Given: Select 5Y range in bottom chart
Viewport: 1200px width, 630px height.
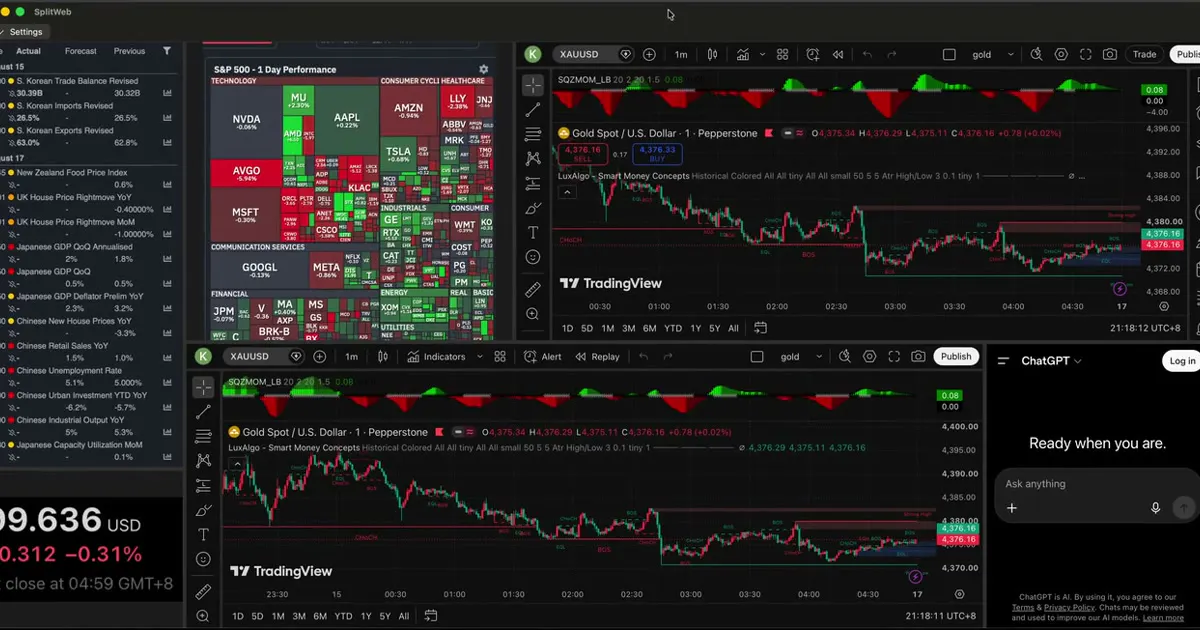Looking at the screenshot, I should [385, 616].
